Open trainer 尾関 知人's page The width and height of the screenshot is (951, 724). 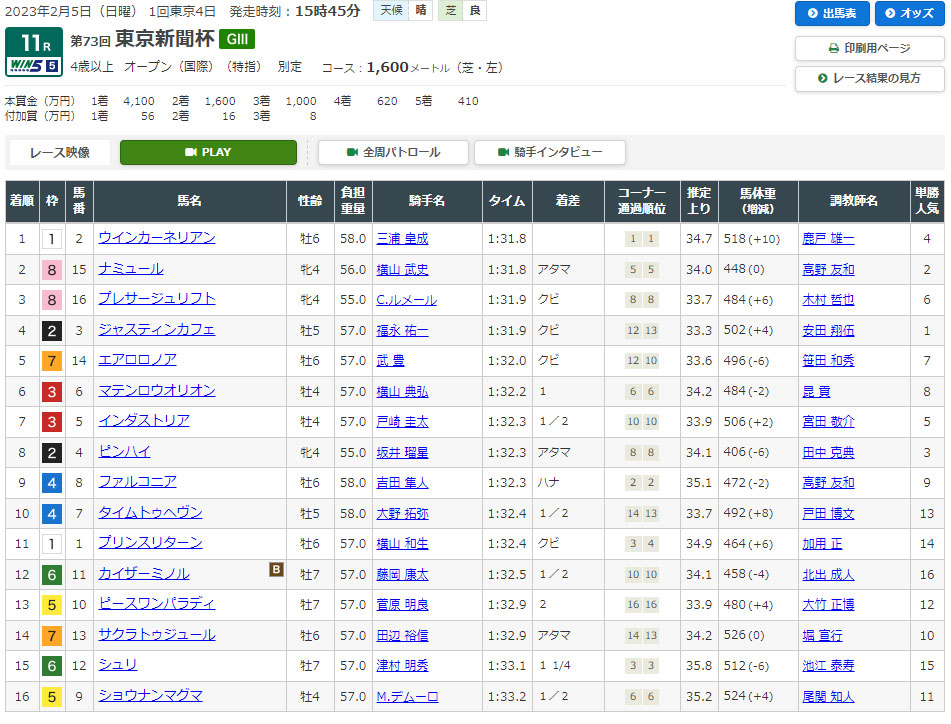[828, 697]
